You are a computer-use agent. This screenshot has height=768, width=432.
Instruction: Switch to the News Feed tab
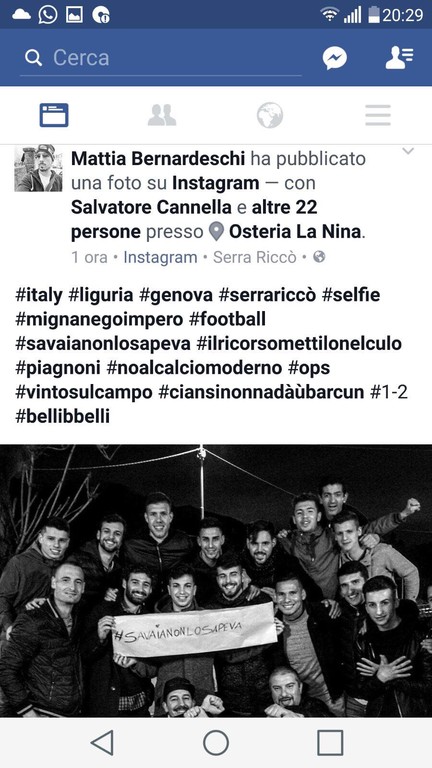(x=54, y=116)
